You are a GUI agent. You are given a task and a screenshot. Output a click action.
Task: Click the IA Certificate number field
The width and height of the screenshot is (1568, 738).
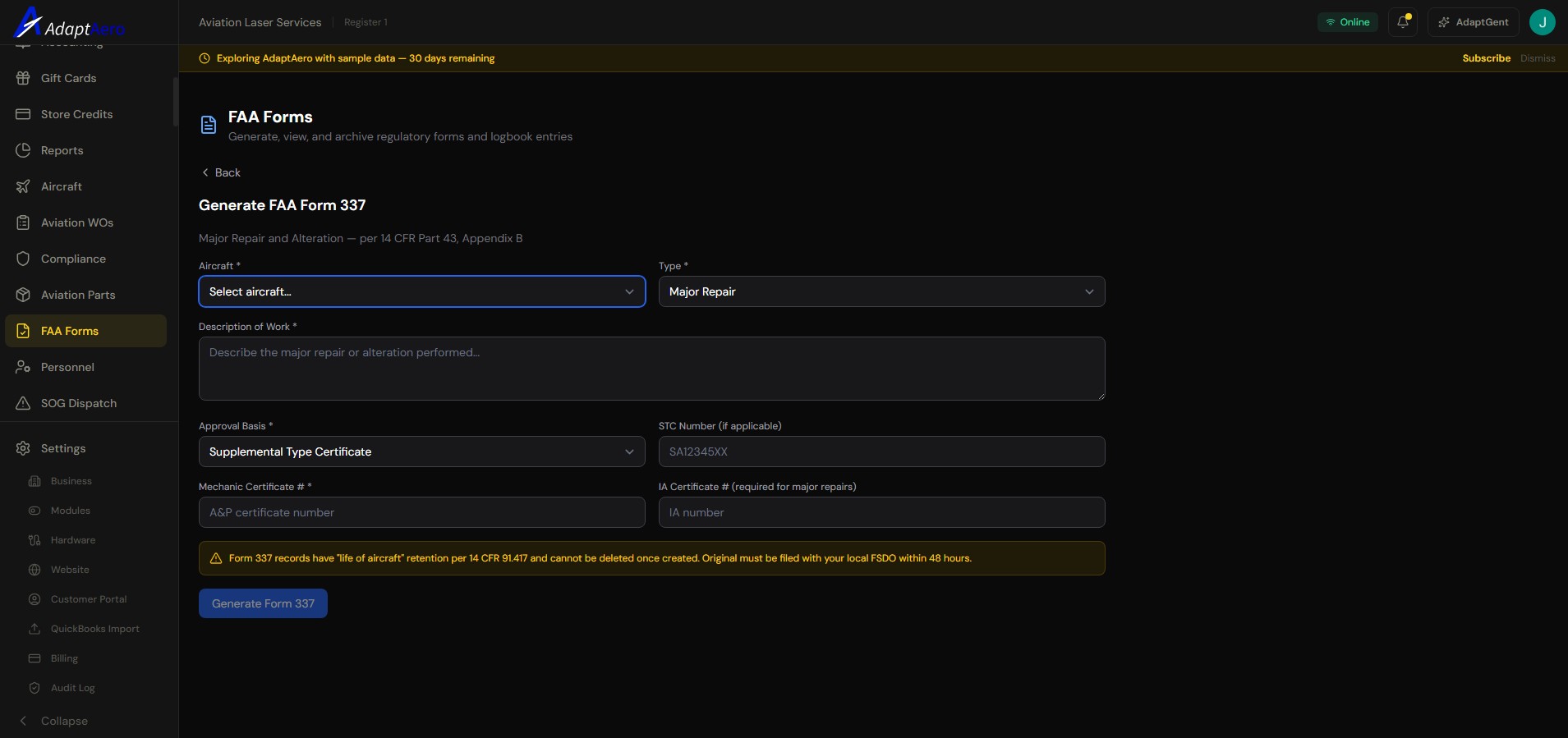click(x=881, y=512)
